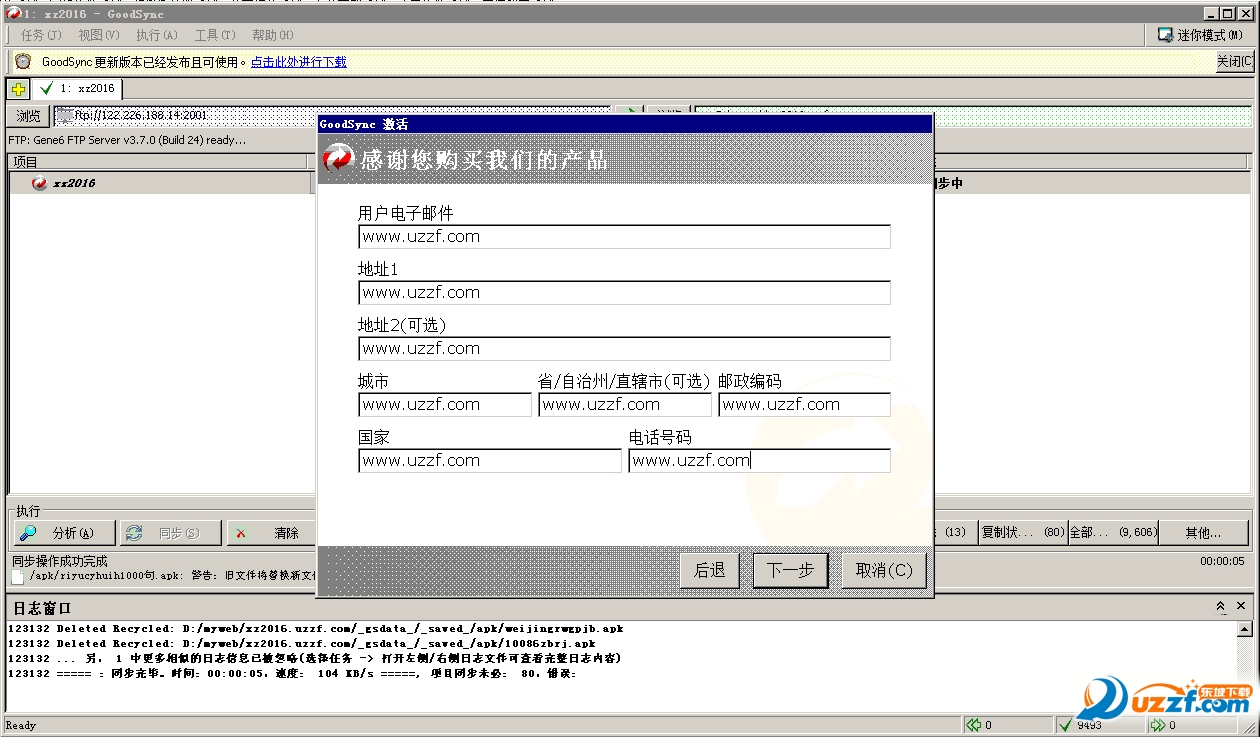Click the magnifier icon on the 分析 button
The width and height of the screenshot is (1260, 737).
[x=28, y=533]
